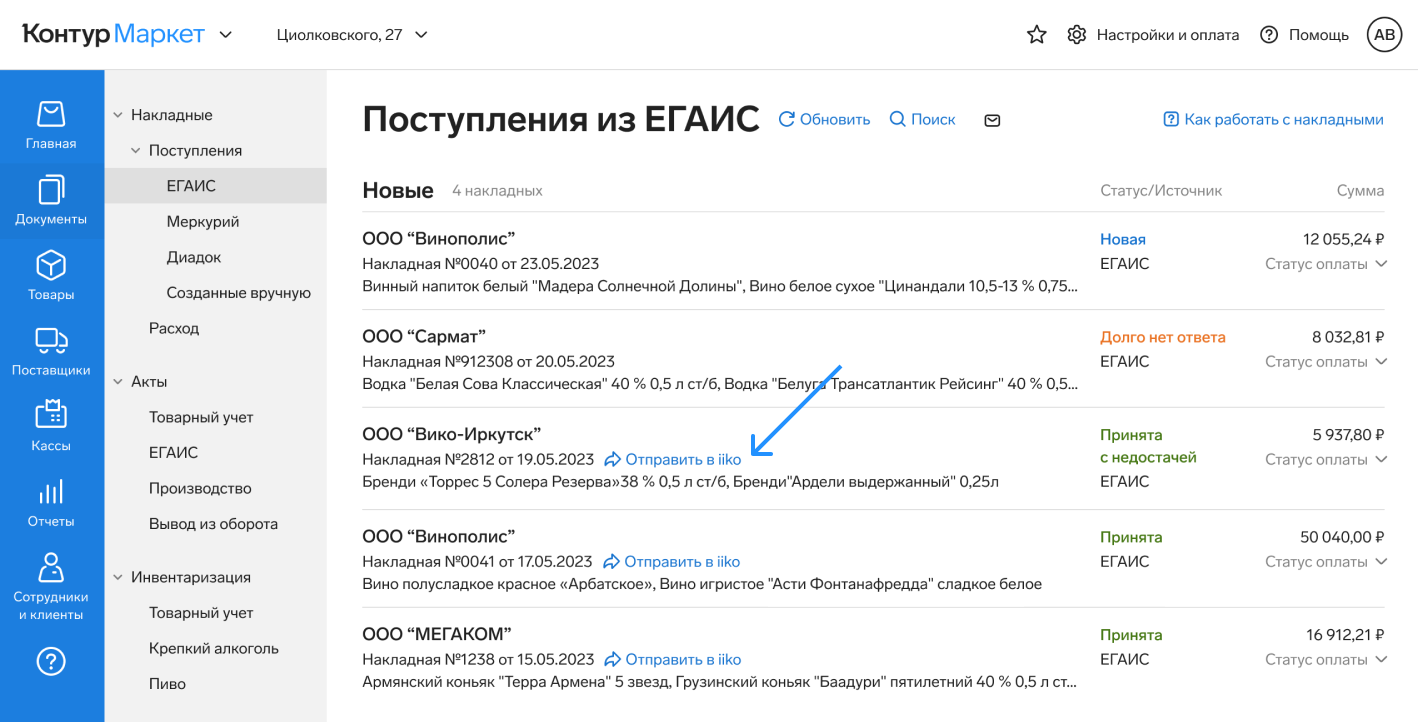The width and height of the screenshot is (1418, 722).
Task: Open Поиск search
Action: click(x=923, y=119)
